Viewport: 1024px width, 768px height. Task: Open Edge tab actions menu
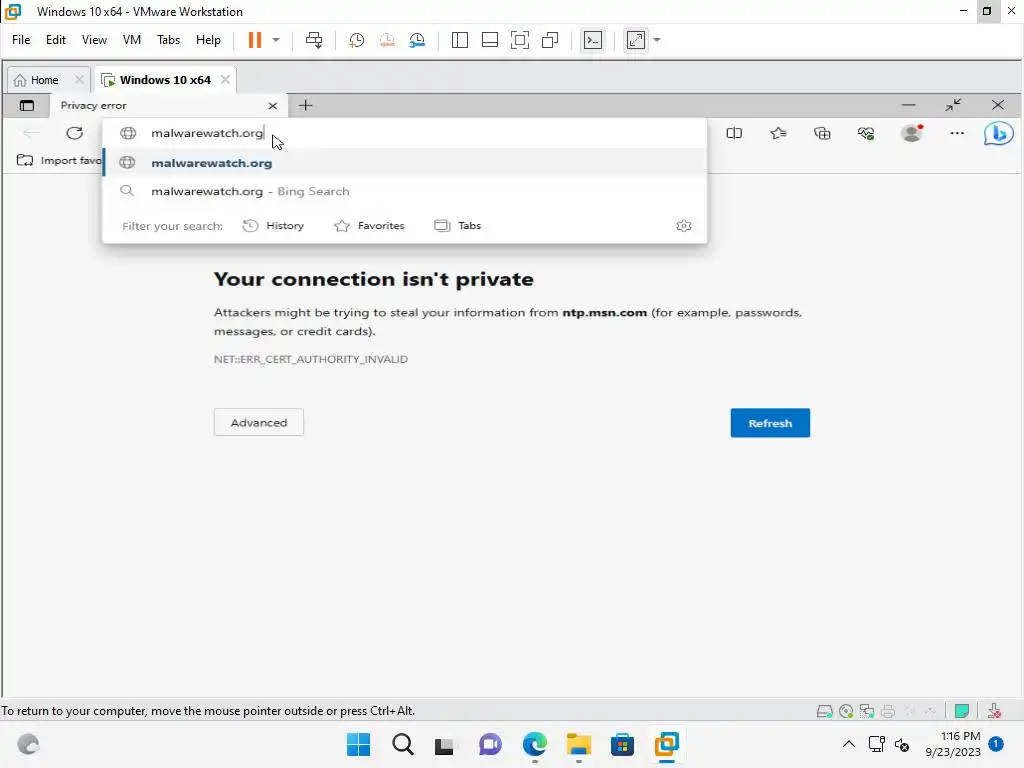(x=27, y=105)
